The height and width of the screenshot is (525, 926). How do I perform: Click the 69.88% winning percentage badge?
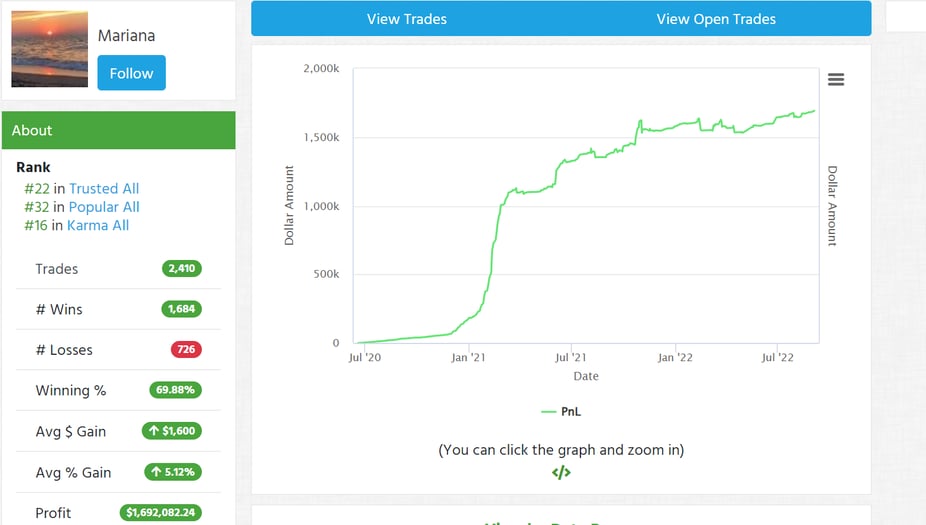(x=175, y=390)
